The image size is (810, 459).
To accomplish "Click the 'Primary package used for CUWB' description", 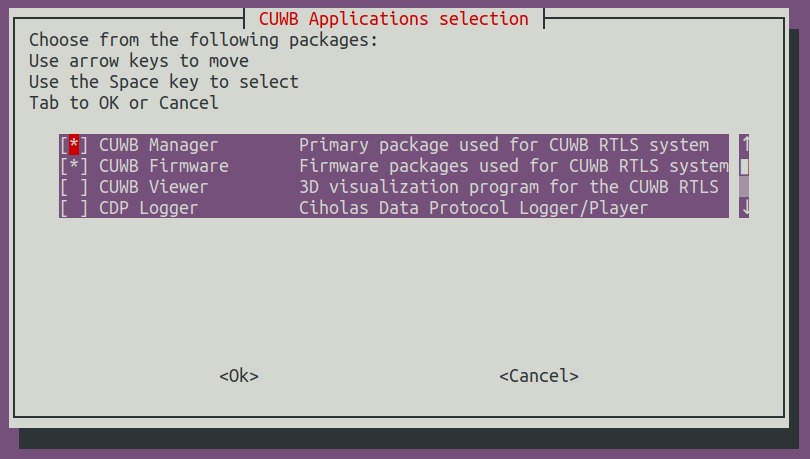I will [x=504, y=145].
